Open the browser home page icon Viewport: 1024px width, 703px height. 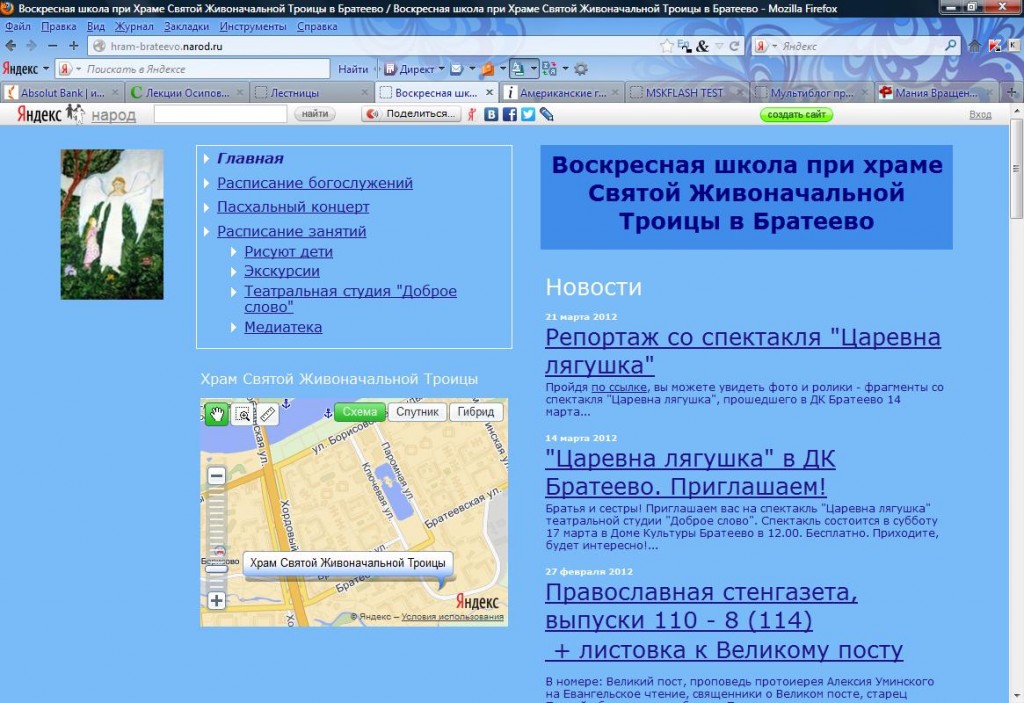pos(974,46)
